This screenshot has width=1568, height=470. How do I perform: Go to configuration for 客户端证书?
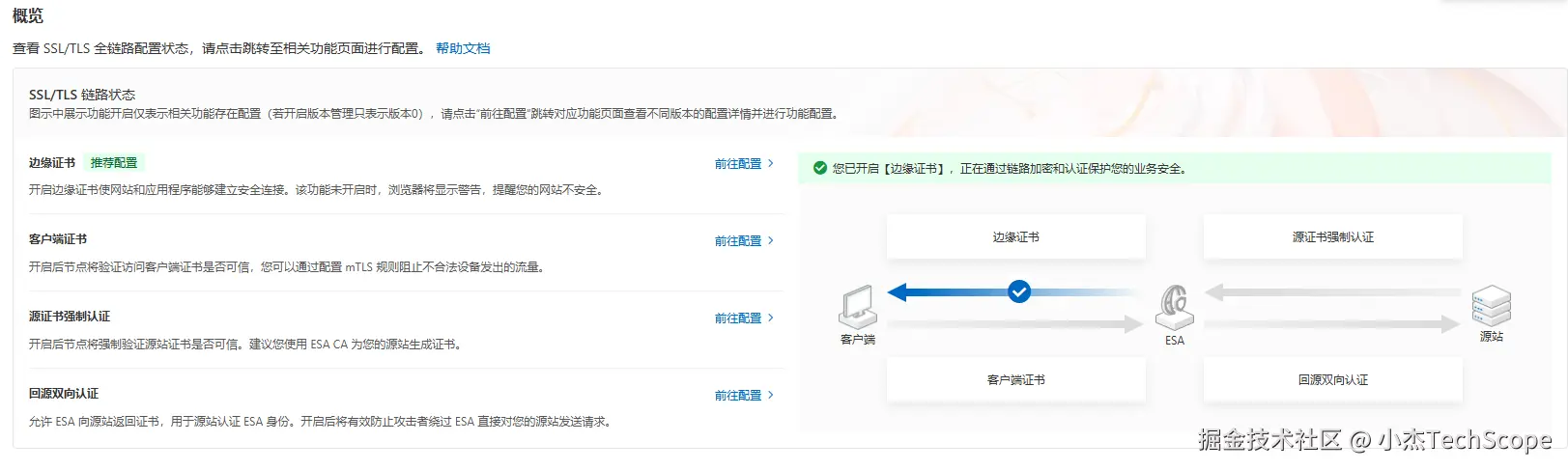coord(738,241)
